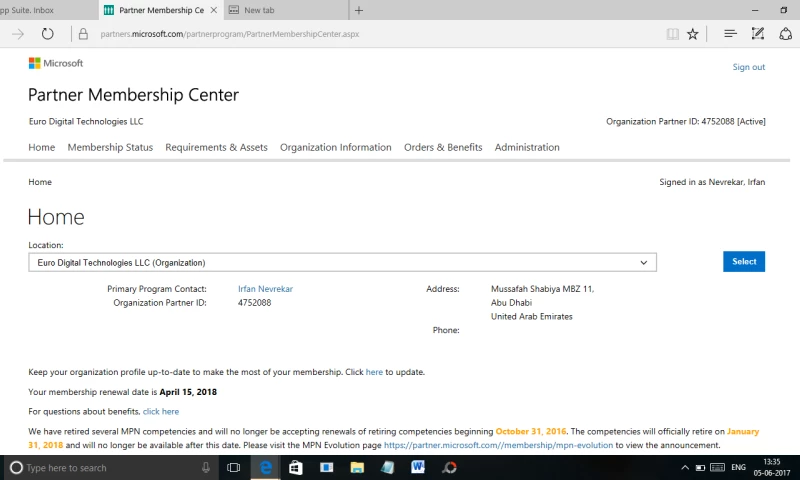
Task: Open the Orders & Benefits menu
Action: [443, 147]
